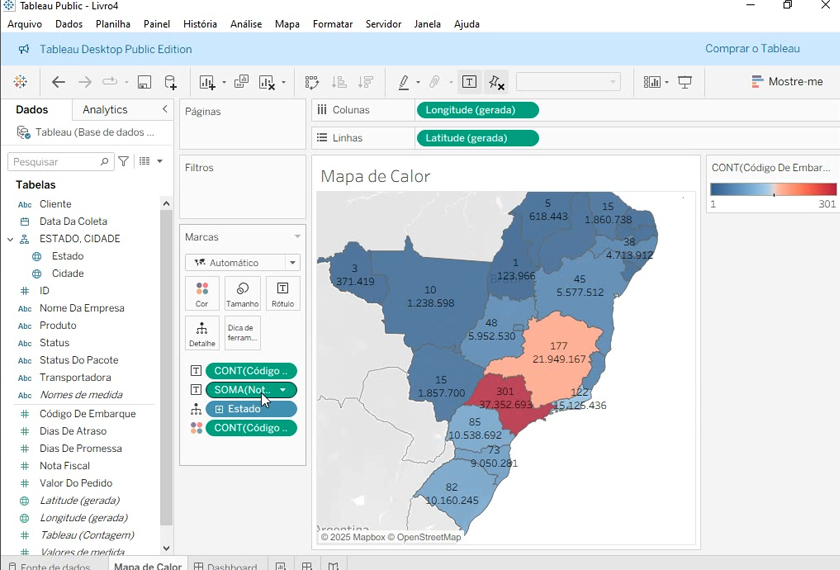
Task: Open the SOMA(Not.. pill dropdown arrow
Action: coord(283,390)
